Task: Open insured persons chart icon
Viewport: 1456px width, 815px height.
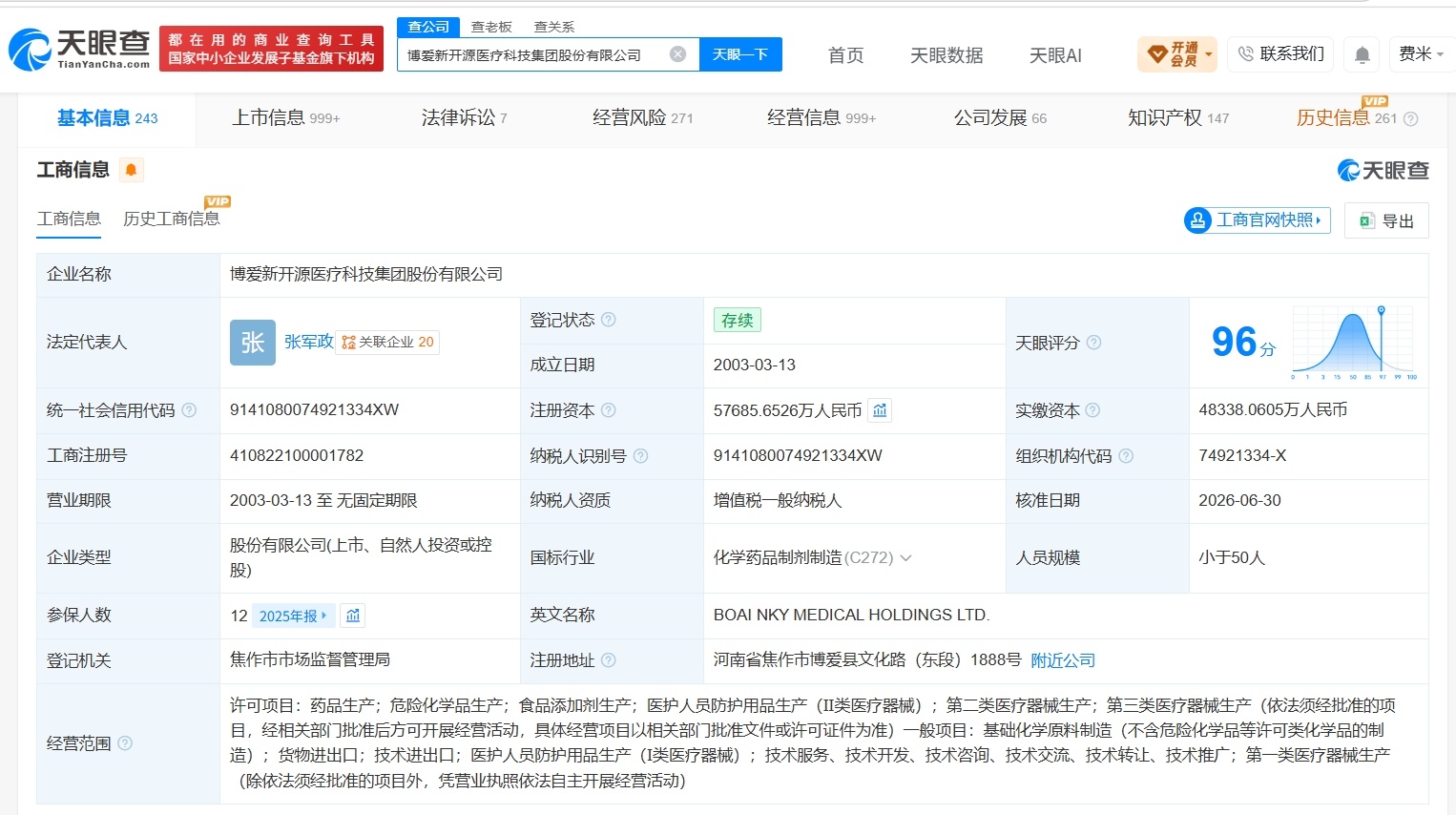Action: click(353, 616)
